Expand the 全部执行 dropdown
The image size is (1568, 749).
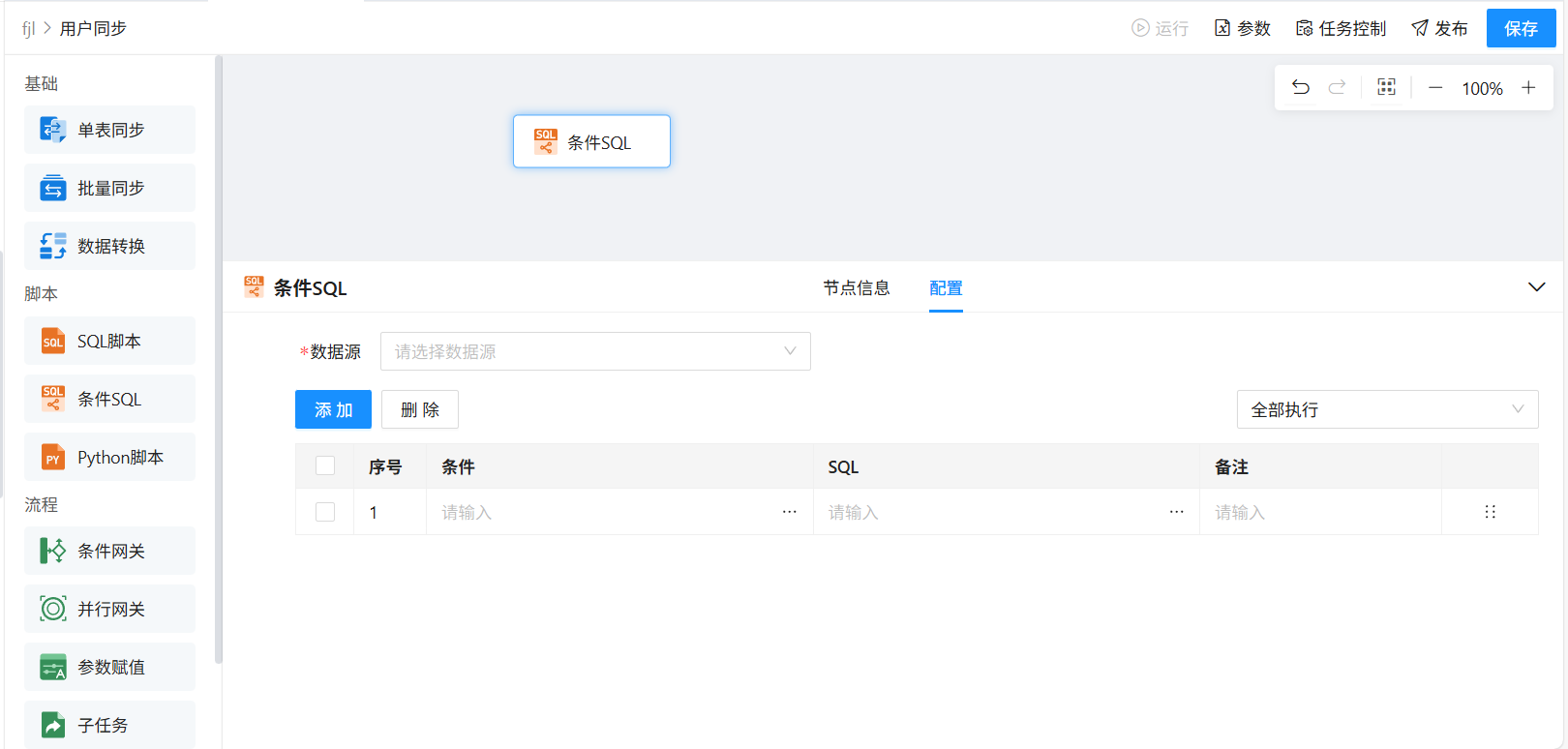tap(1386, 410)
